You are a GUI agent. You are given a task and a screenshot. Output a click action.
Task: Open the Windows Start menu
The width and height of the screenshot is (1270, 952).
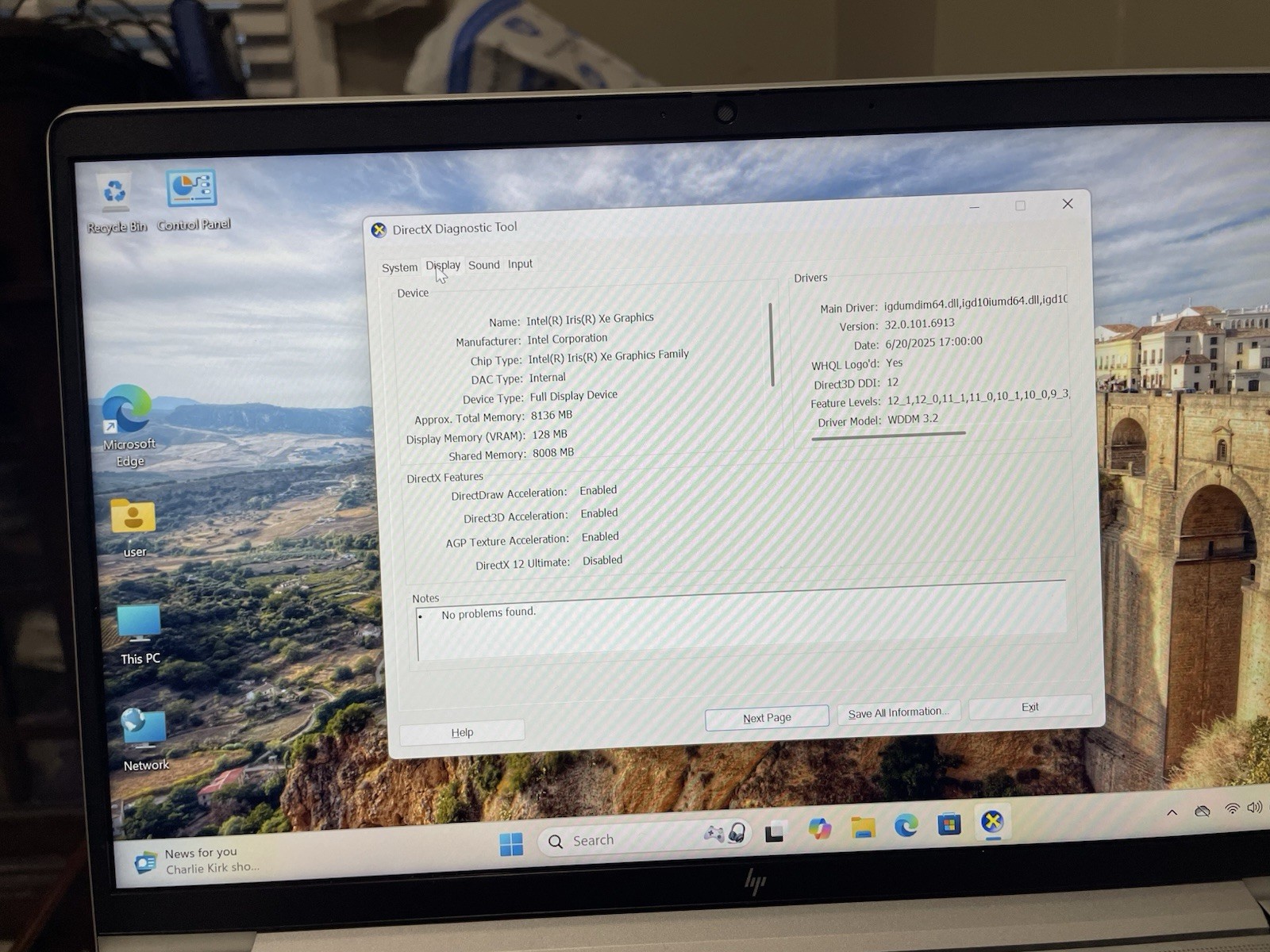[x=511, y=844]
